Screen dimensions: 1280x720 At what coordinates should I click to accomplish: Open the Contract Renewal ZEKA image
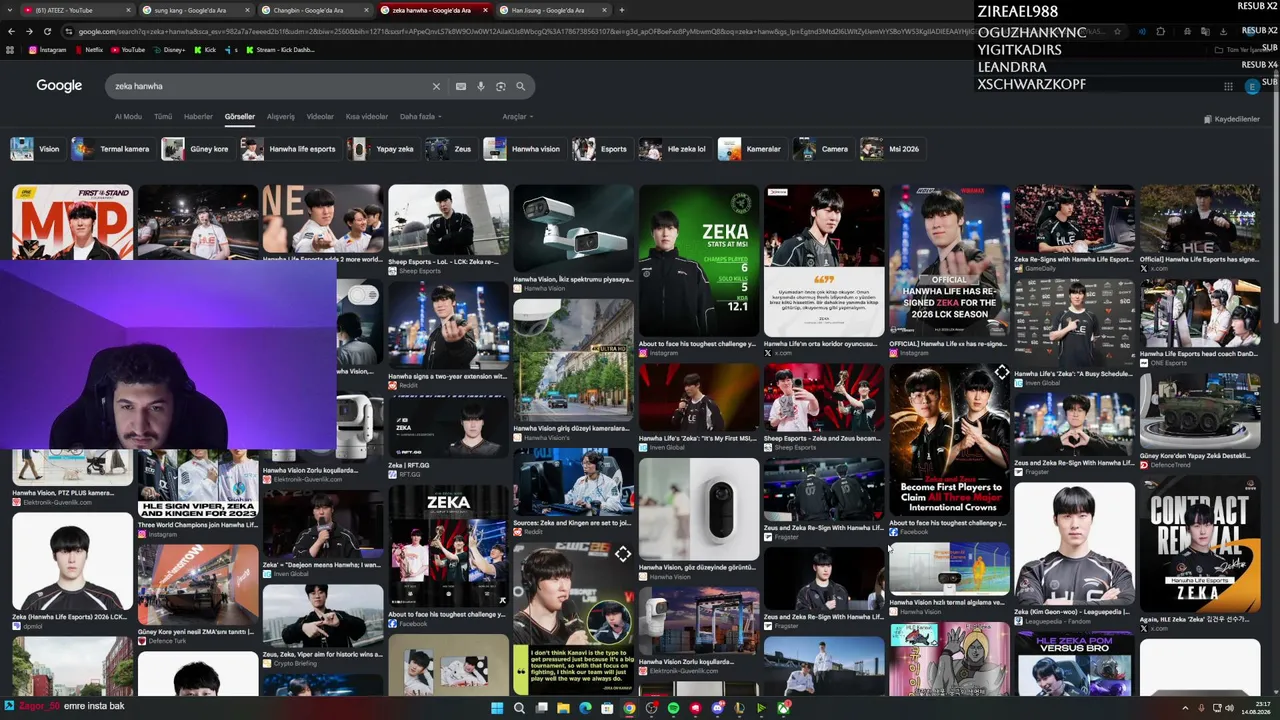tap(1199, 546)
